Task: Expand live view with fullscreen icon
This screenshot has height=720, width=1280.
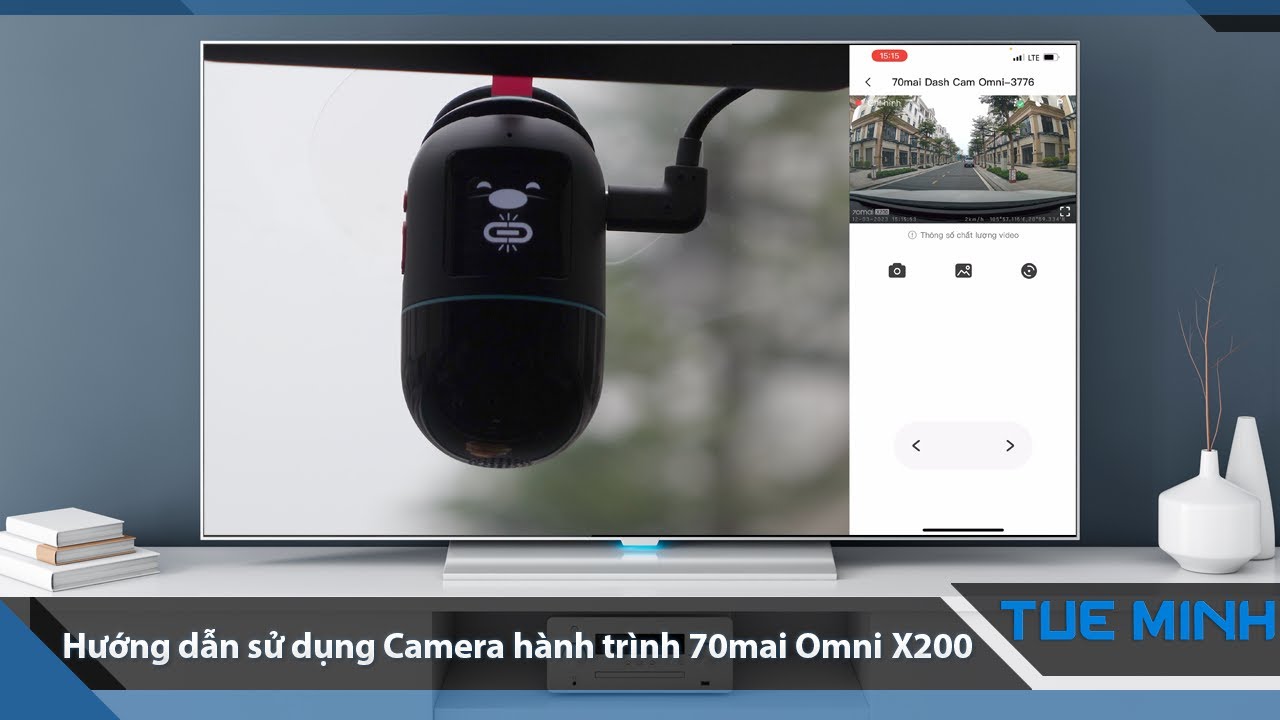Action: [1065, 212]
